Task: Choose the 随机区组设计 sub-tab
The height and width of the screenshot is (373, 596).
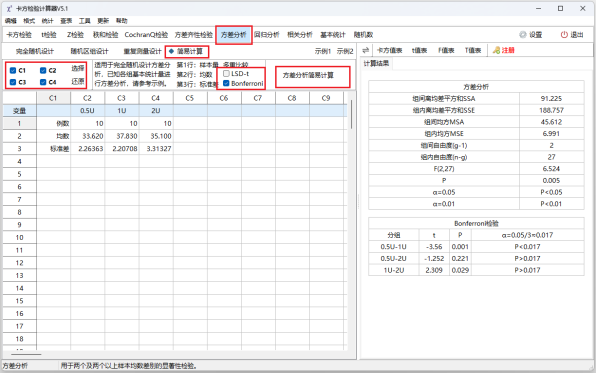Action: pyautogui.click(x=89, y=51)
